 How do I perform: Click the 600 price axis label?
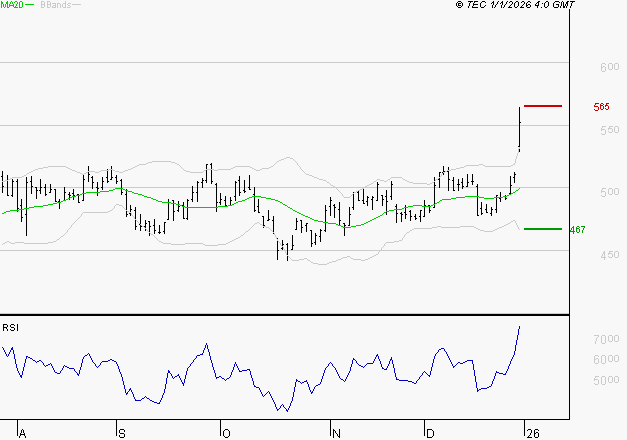[609, 67]
